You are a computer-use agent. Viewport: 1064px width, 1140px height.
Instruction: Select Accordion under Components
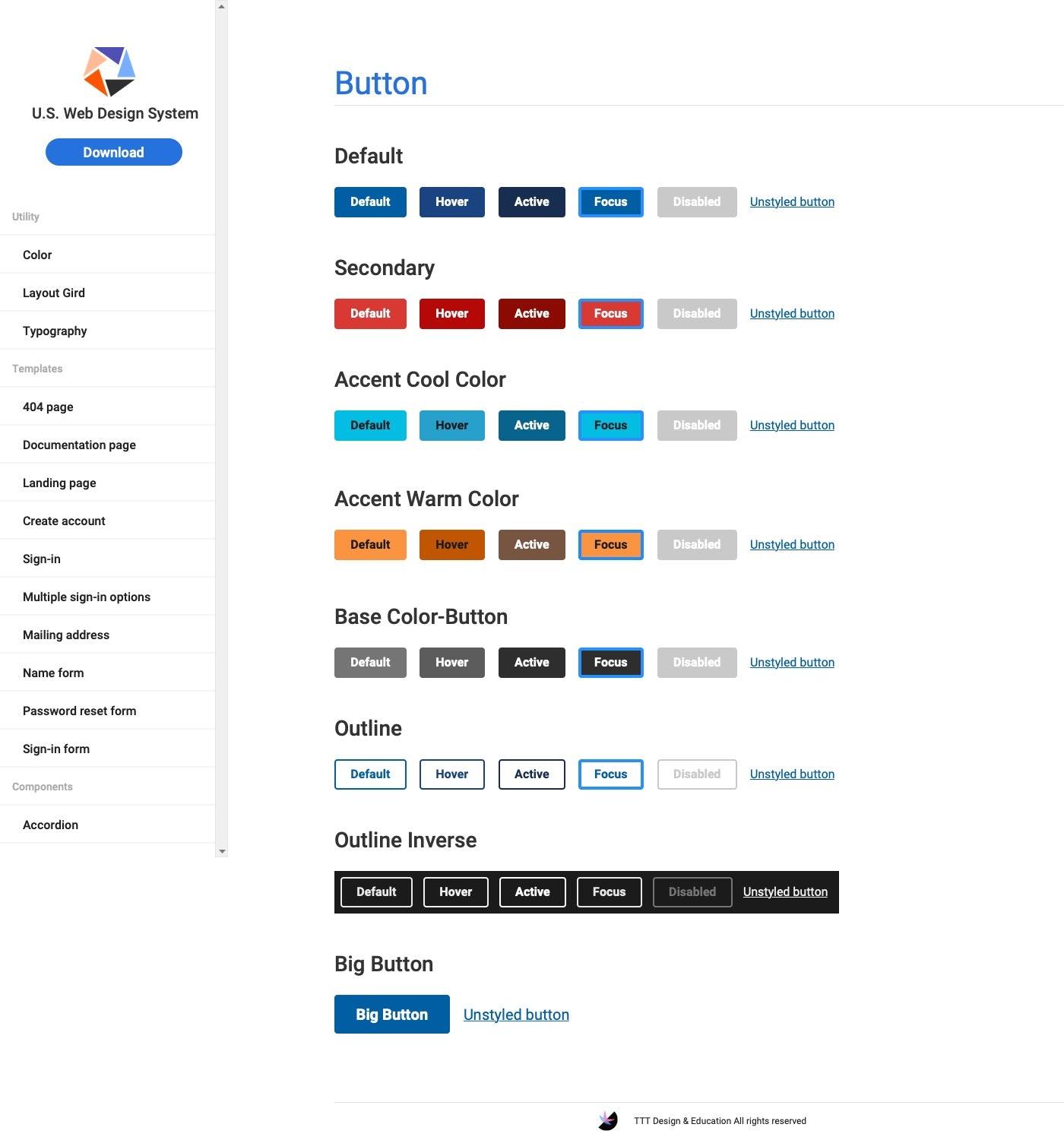50,825
